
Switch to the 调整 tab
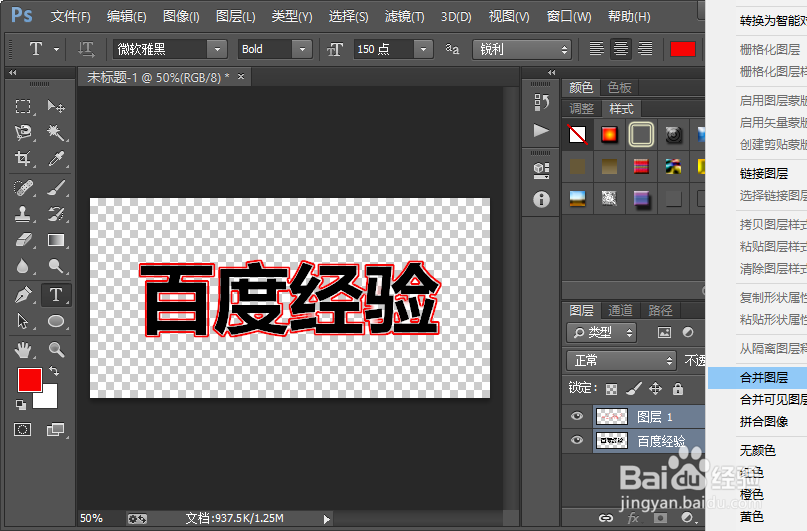[x=582, y=109]
